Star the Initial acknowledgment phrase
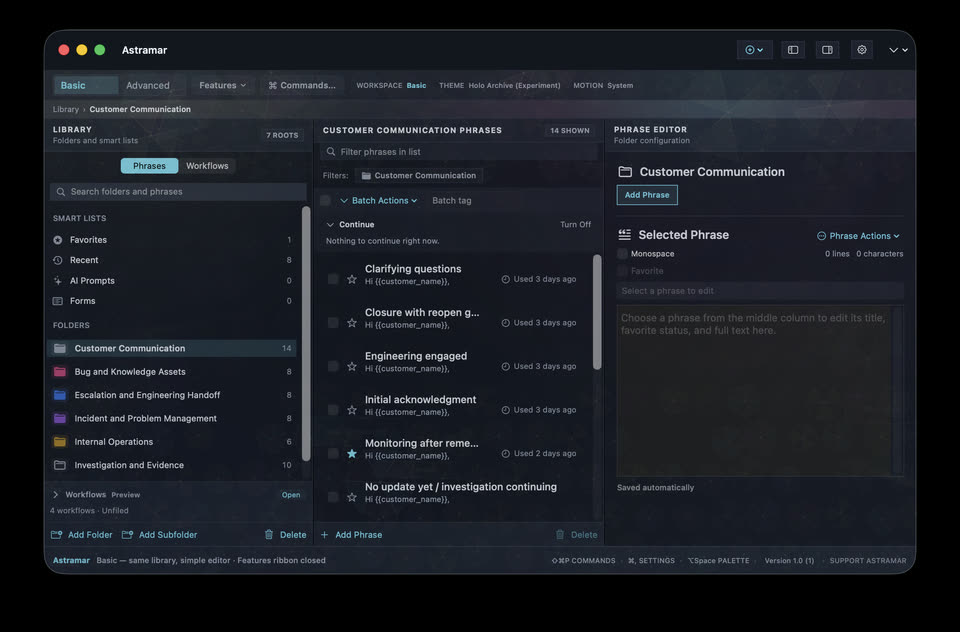Viewport: 960px width, 632px height. click(352, 410)
